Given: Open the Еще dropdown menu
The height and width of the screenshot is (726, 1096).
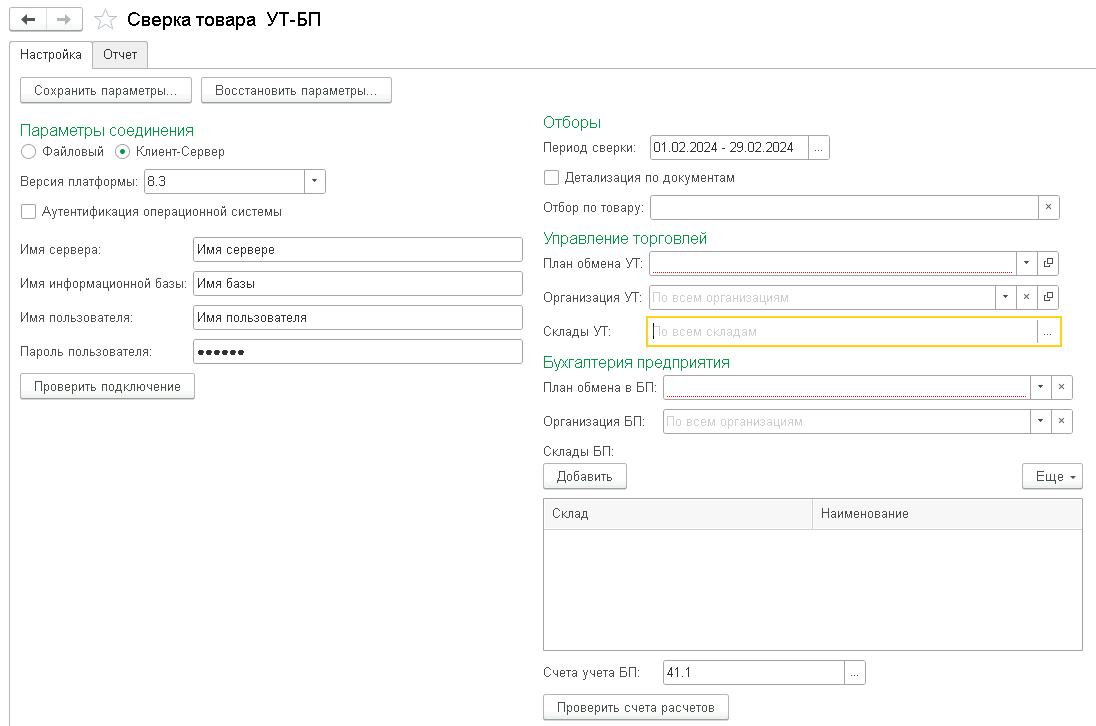Looking at the screenshot, I should tap(1052, 477).
